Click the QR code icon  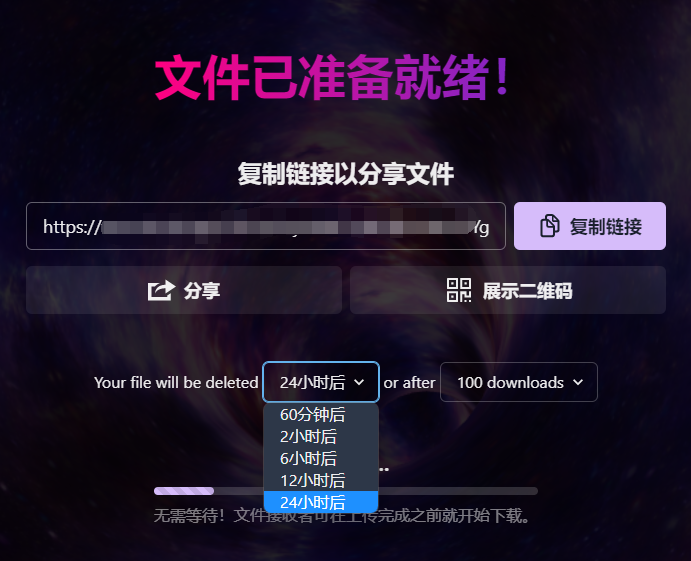coord(459,290)
